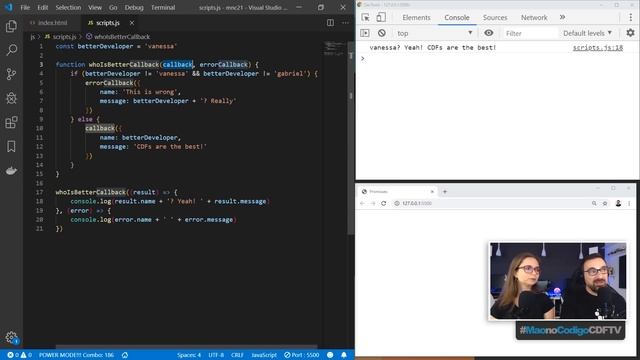Click the browser address bar

point(490,203)
